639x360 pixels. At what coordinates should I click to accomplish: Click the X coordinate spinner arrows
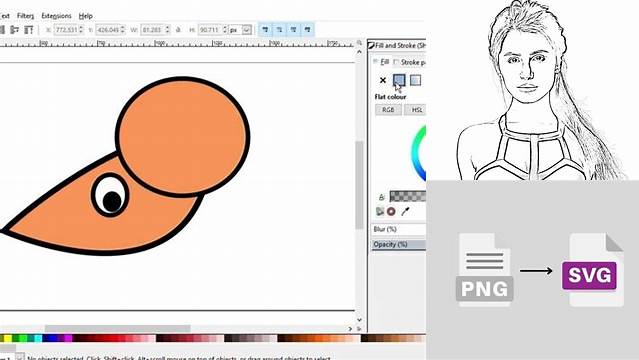81,30
